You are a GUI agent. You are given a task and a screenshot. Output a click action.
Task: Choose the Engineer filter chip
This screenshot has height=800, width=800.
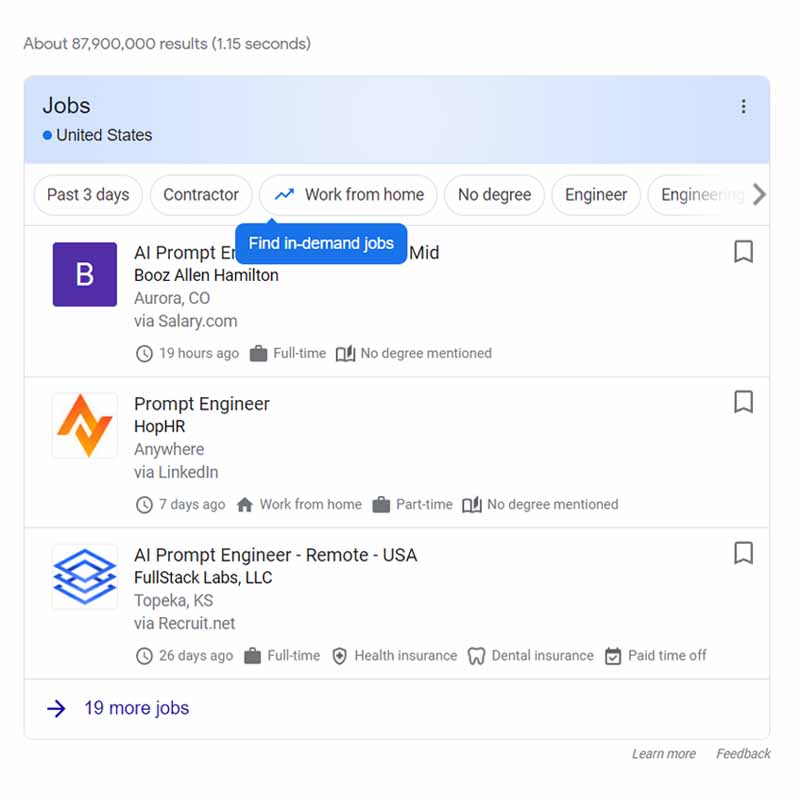pyautogui.click(x=596, y=195)
